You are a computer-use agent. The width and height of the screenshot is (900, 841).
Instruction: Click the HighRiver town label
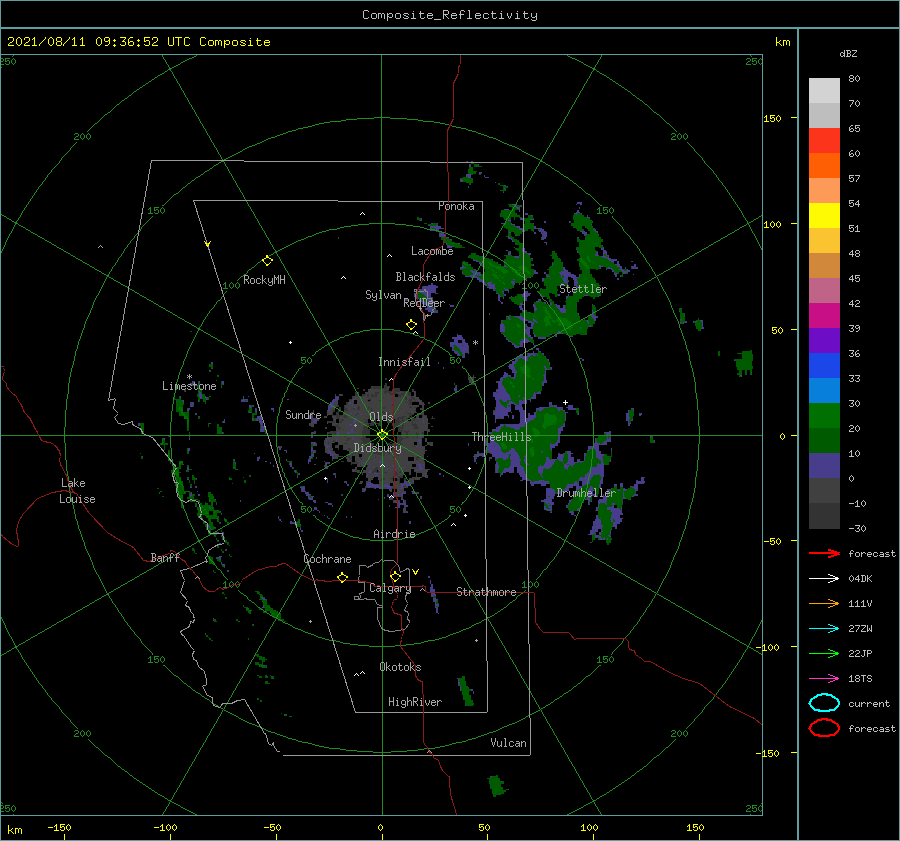pos(415,702)
